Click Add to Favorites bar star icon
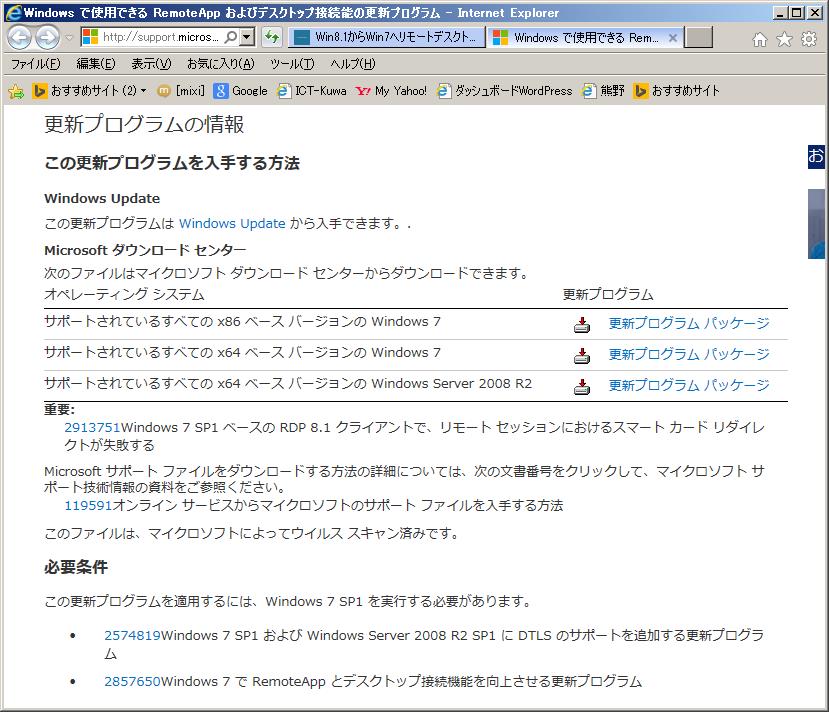829x712 pixels. coord(16,91)
